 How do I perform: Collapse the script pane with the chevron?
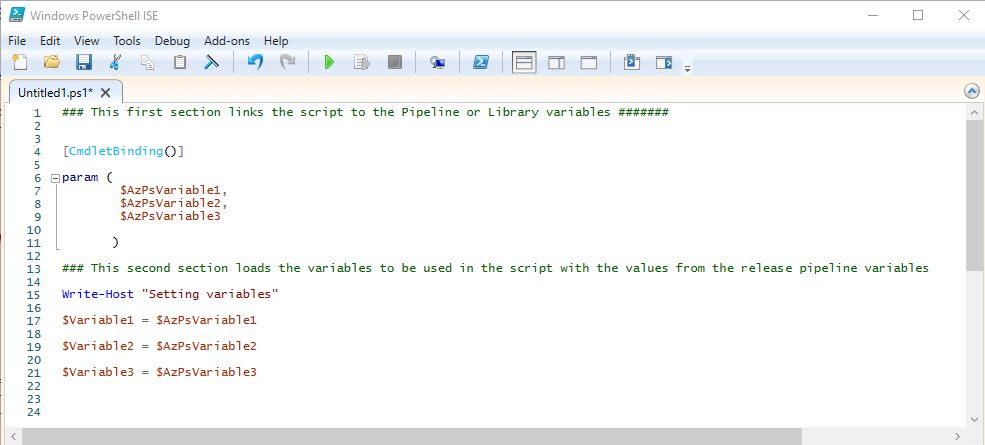(x=971, y=91)
